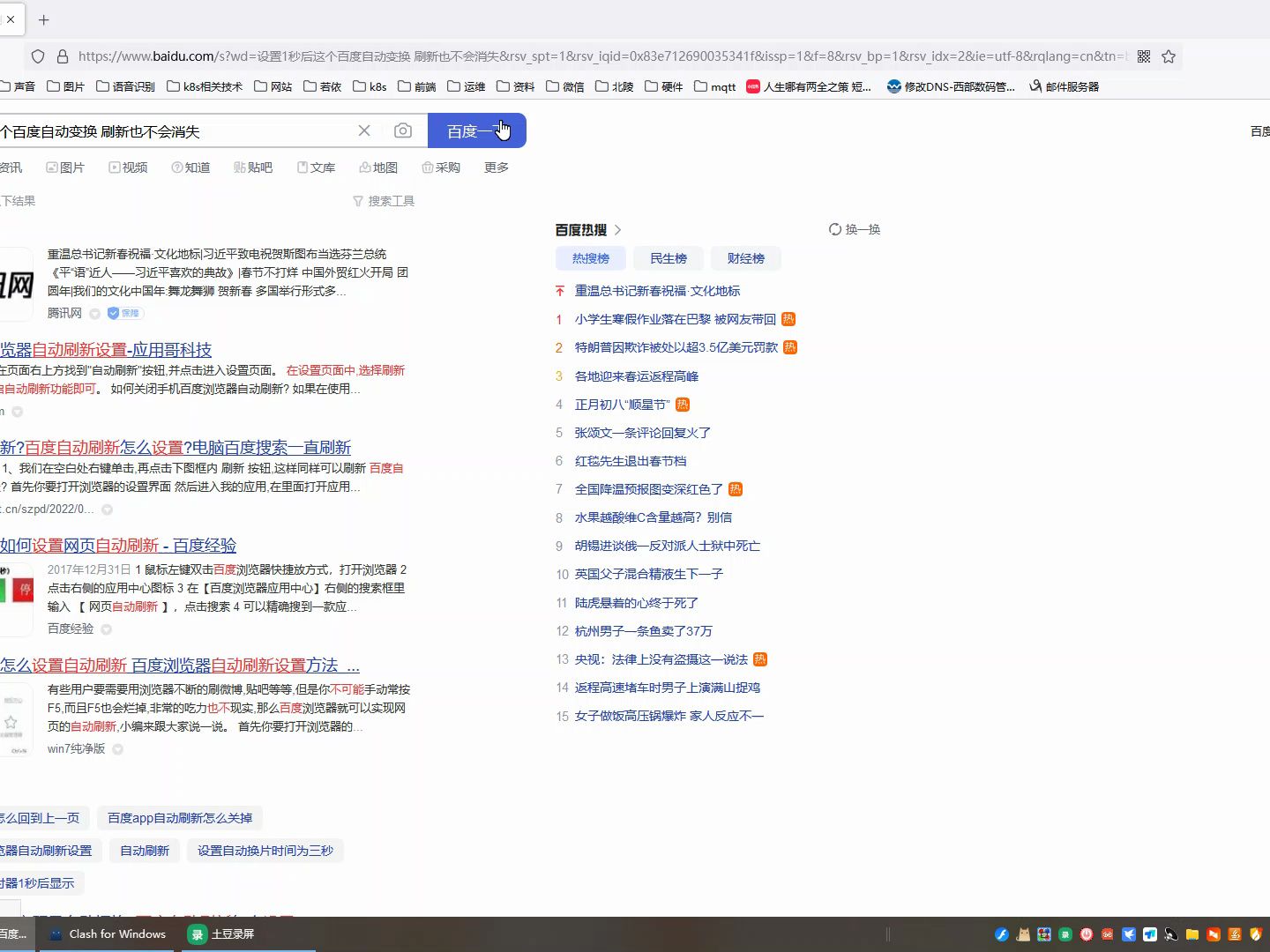Open hot item 小学生寒假作业落在巴黎
The image size is (1270, 952).
click(x=676, y=319)
